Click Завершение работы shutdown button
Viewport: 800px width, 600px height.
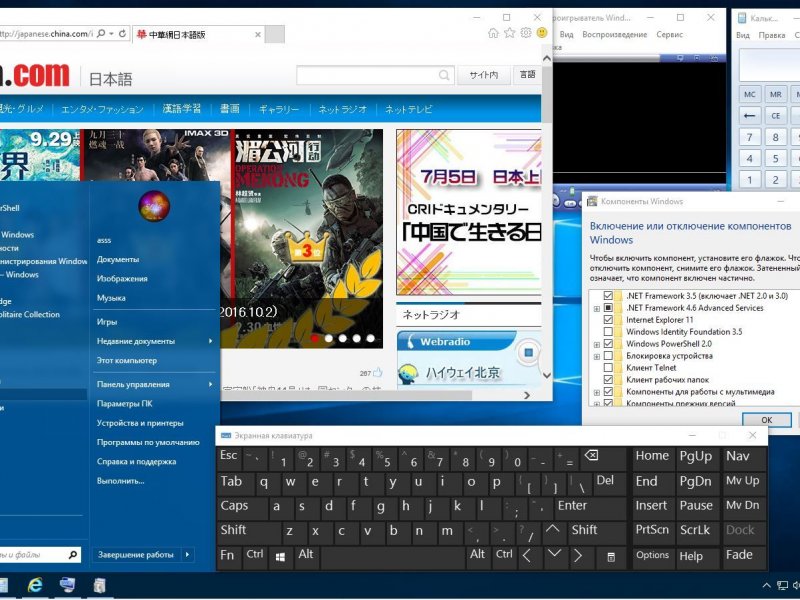pos(136,555)
